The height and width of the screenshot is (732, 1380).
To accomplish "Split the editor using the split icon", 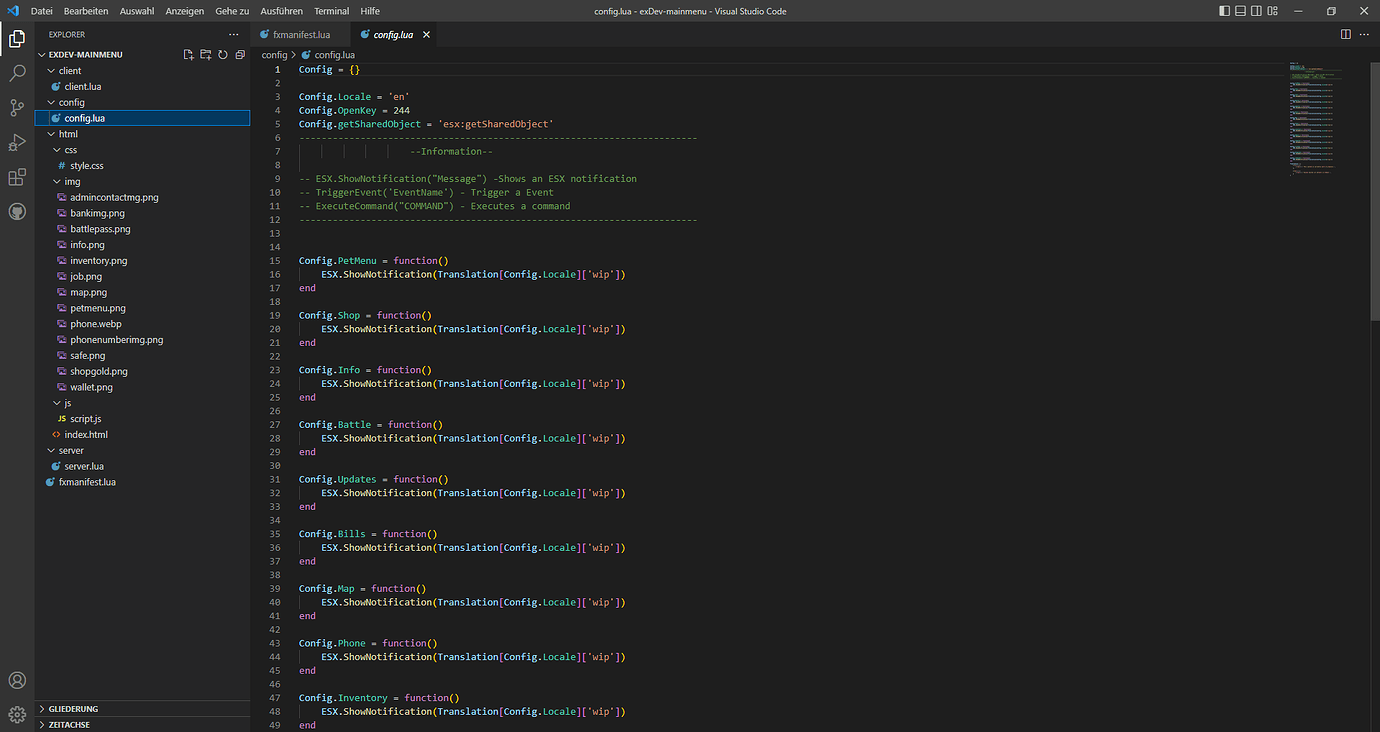I will pyautogui.click(x=1345, y=33).
